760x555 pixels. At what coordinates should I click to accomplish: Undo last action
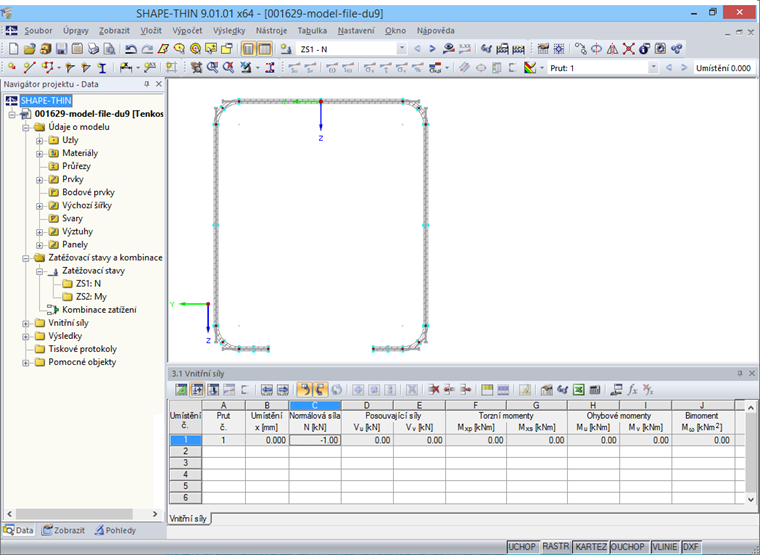(130, 48)
